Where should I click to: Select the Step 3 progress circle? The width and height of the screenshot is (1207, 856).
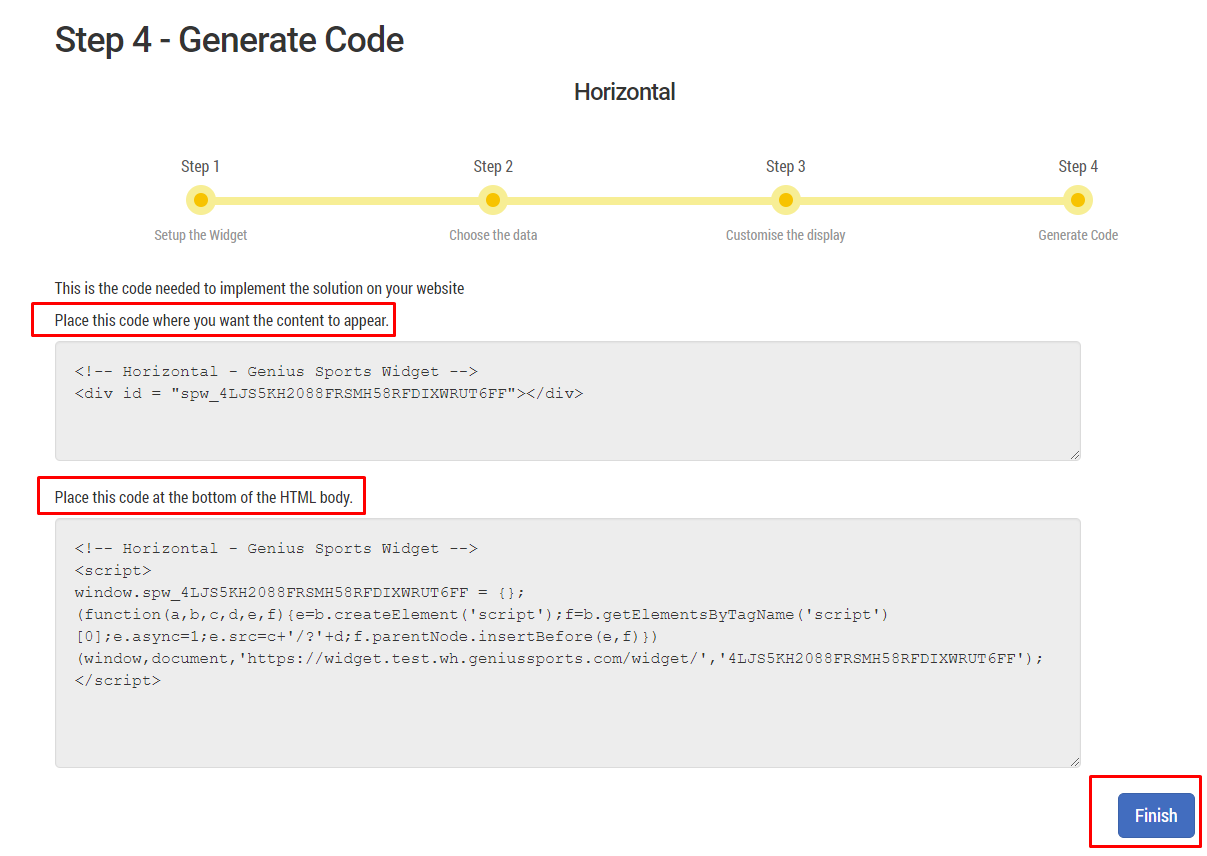(x=785, y=200)
